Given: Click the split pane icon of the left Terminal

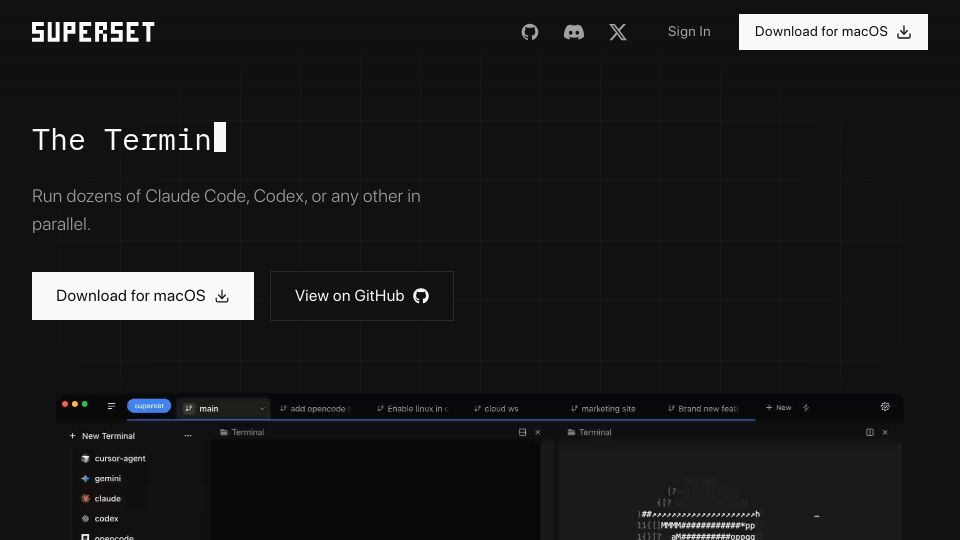Looking at the screenshot, I should click(x=522, y=432).
